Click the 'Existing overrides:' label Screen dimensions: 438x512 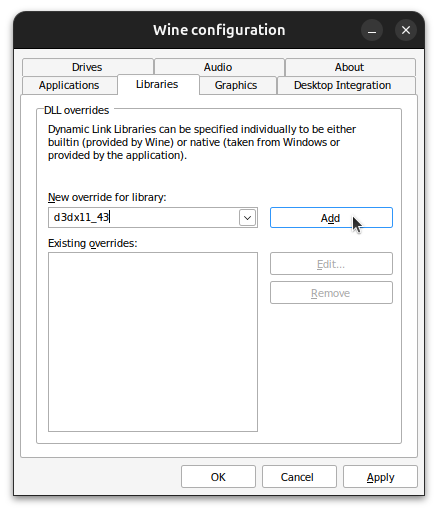pos(93,243)
